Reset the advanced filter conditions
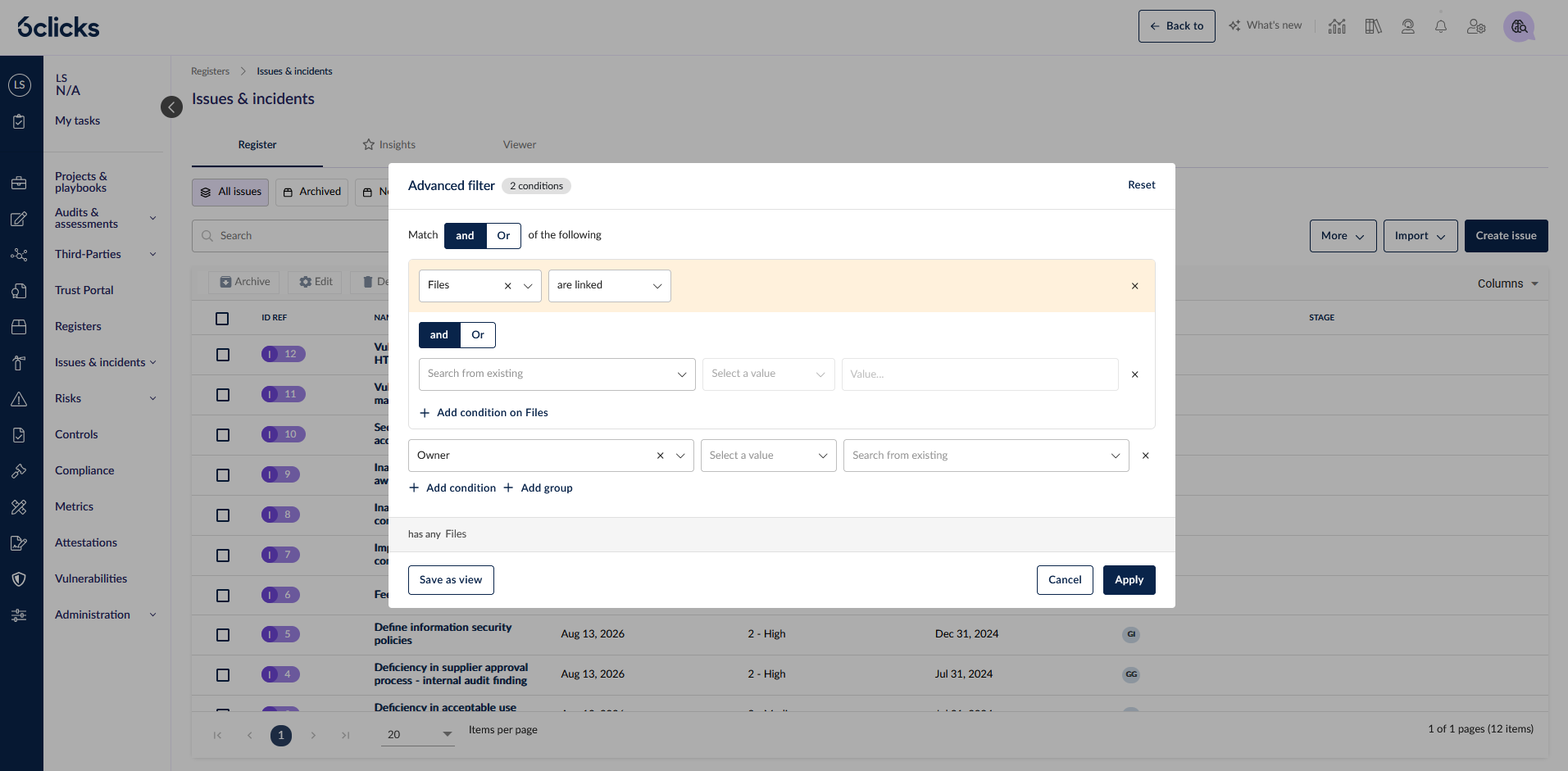Image resolution: width=1568 pixels, height=771 pixels. tap(1141, 185)
